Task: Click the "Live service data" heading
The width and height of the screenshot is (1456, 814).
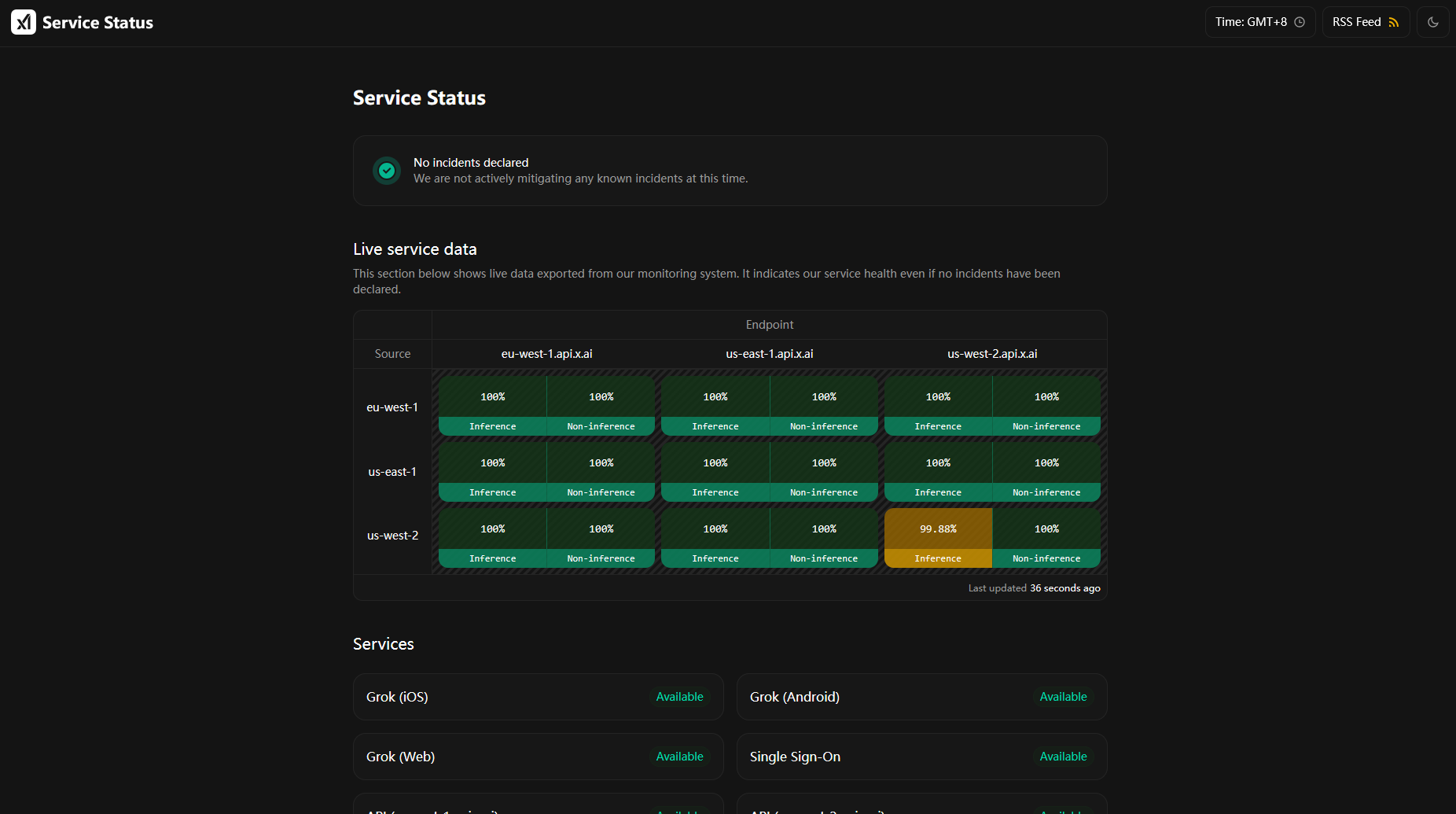Action: 415,249
